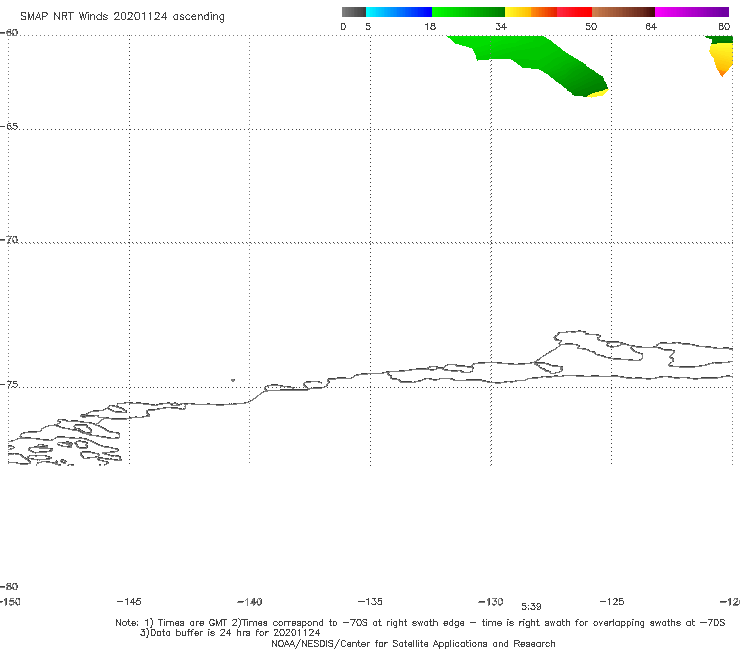Click the -135 longitude label
740x650 pixels.
pyautogui.click(x=370, y=601)
